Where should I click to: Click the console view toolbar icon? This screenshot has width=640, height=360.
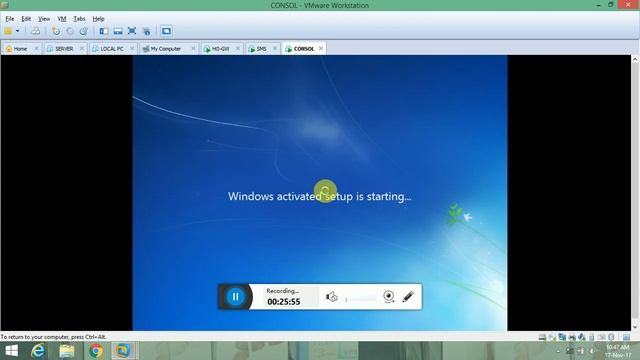pos(166,31)
